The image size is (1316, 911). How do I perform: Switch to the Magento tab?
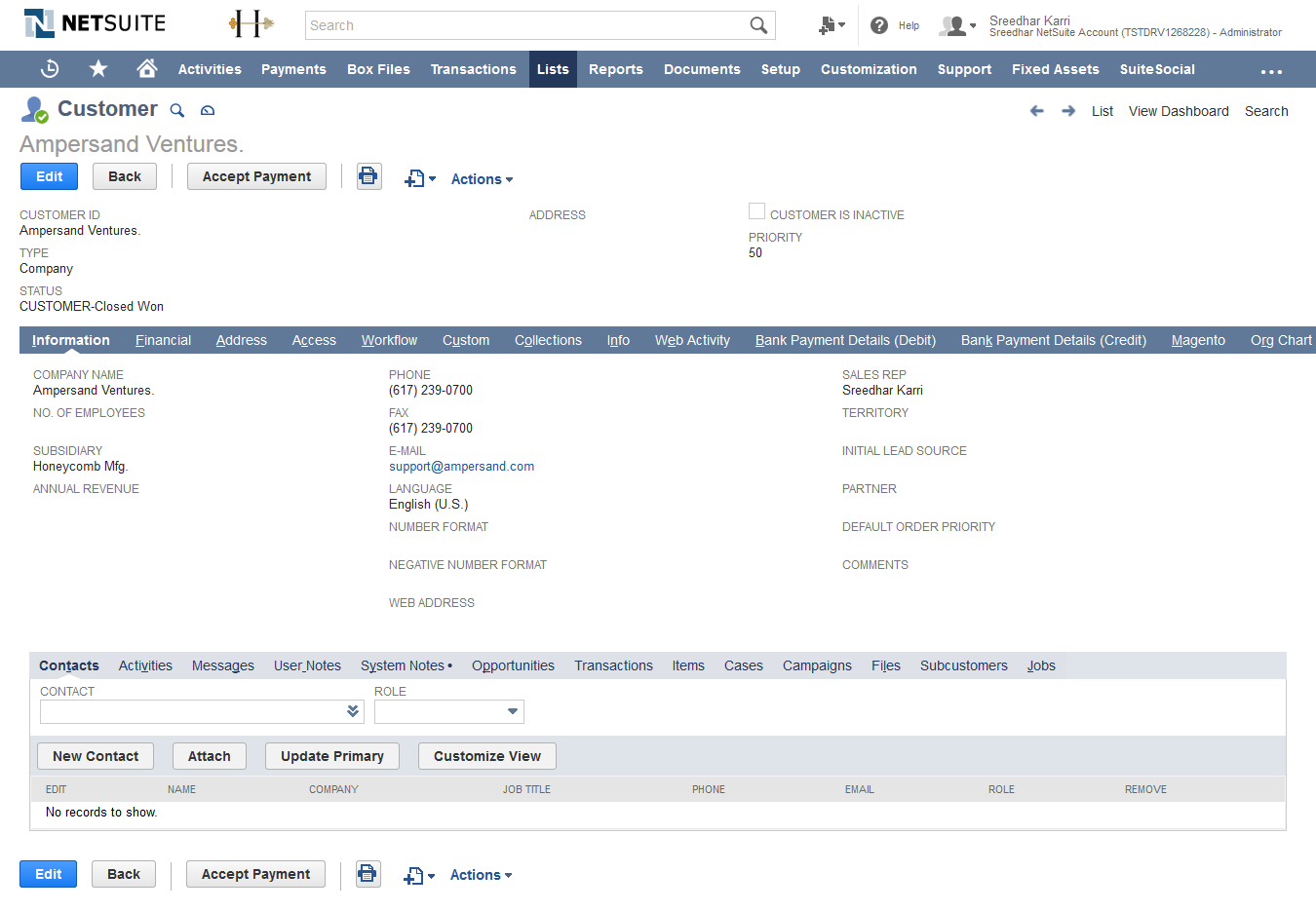pyautogui.click(x=1198, y=340)
